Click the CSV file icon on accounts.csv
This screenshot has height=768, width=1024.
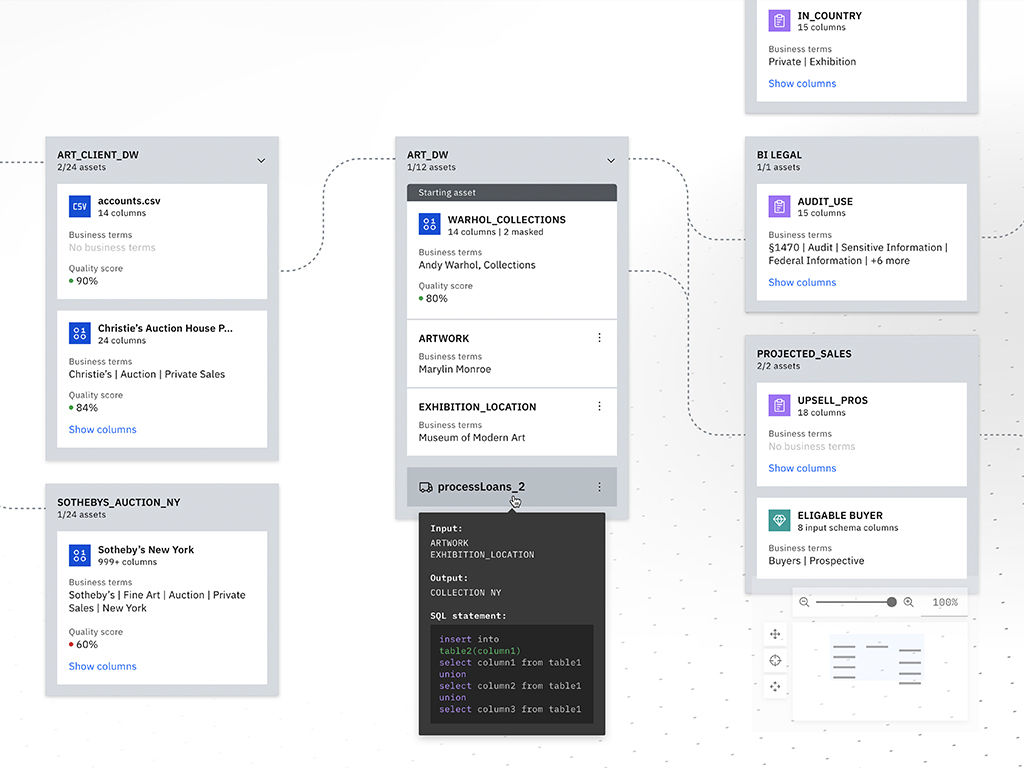[x=79, y=206]
